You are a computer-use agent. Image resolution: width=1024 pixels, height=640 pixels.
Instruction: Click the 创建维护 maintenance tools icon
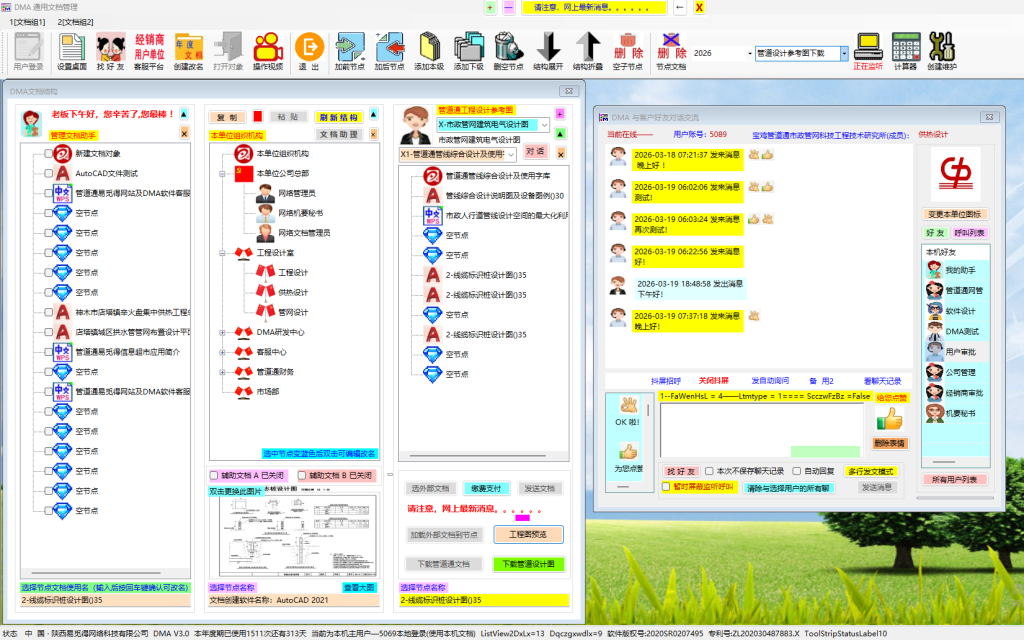click(x=941, y=50)
